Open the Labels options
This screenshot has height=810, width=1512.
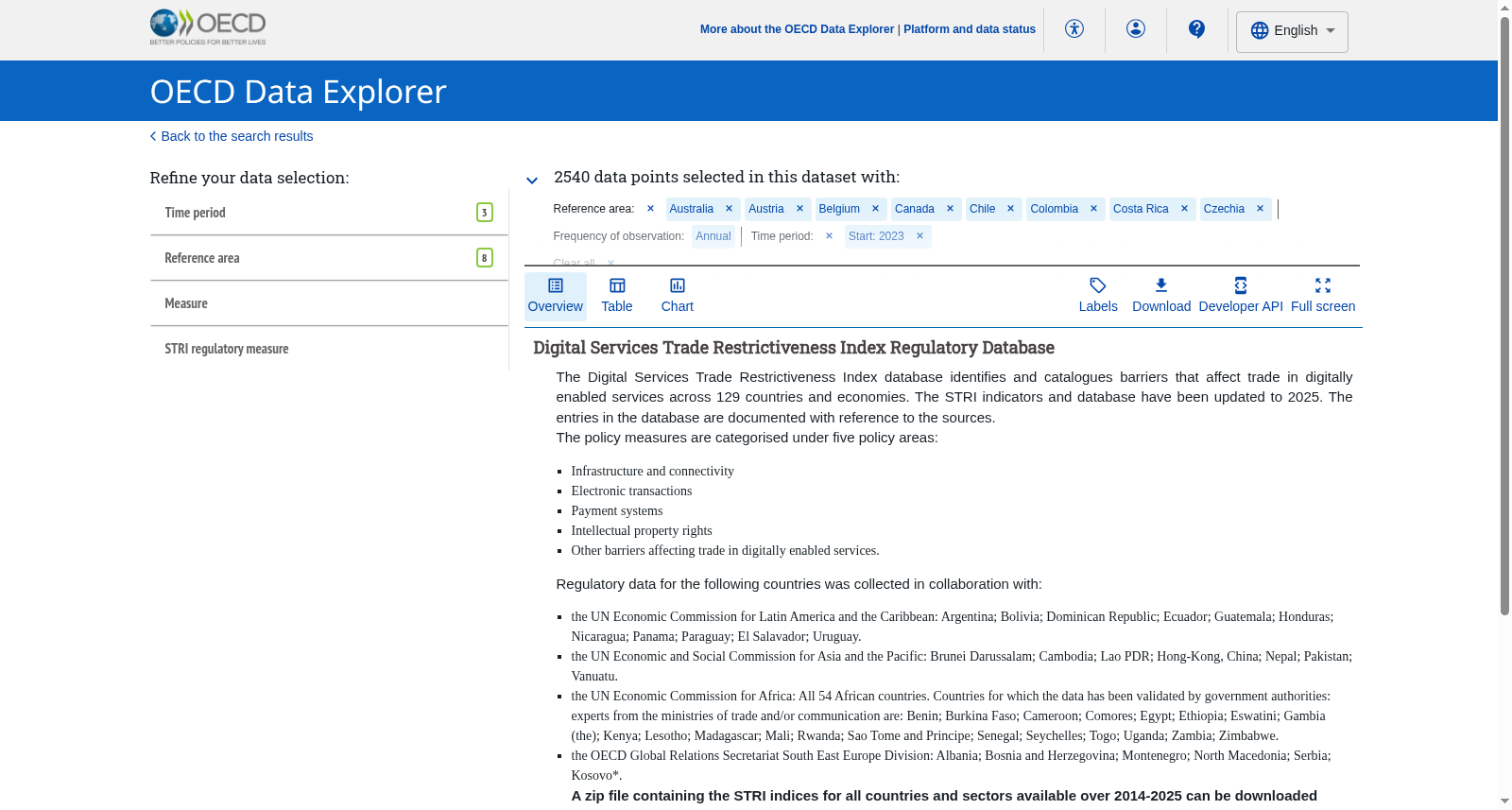pos(1098,296)
